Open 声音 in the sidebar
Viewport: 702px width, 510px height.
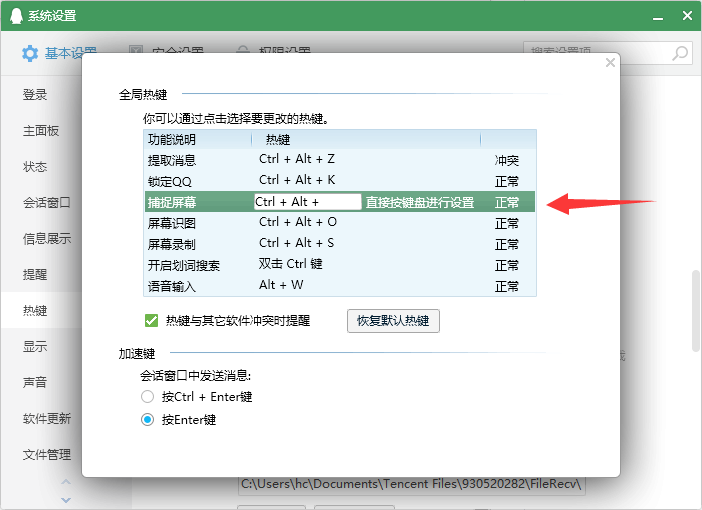(35, 382)
